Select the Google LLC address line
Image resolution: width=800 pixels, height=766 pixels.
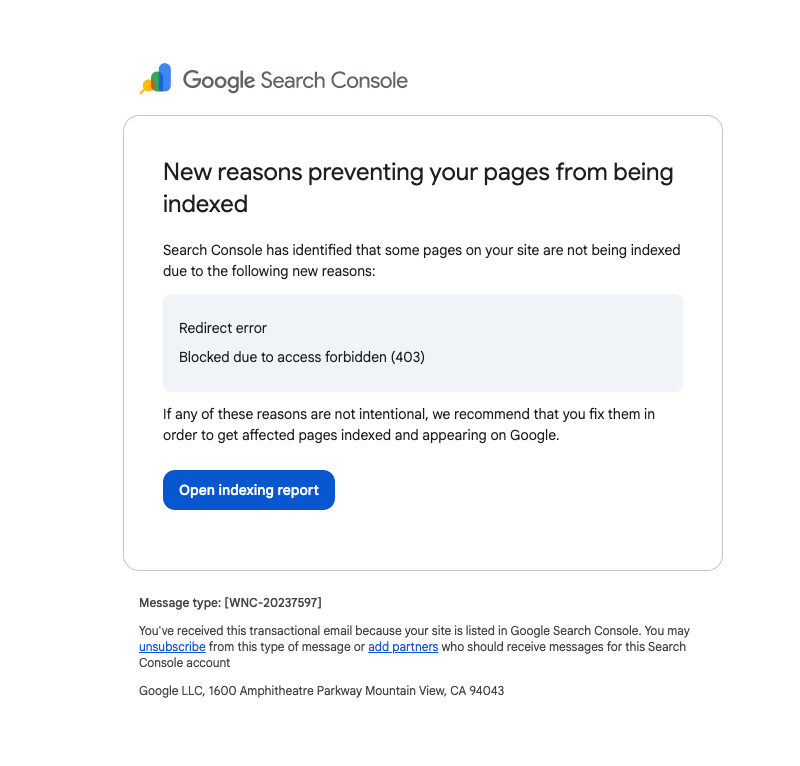coord(321,690)
